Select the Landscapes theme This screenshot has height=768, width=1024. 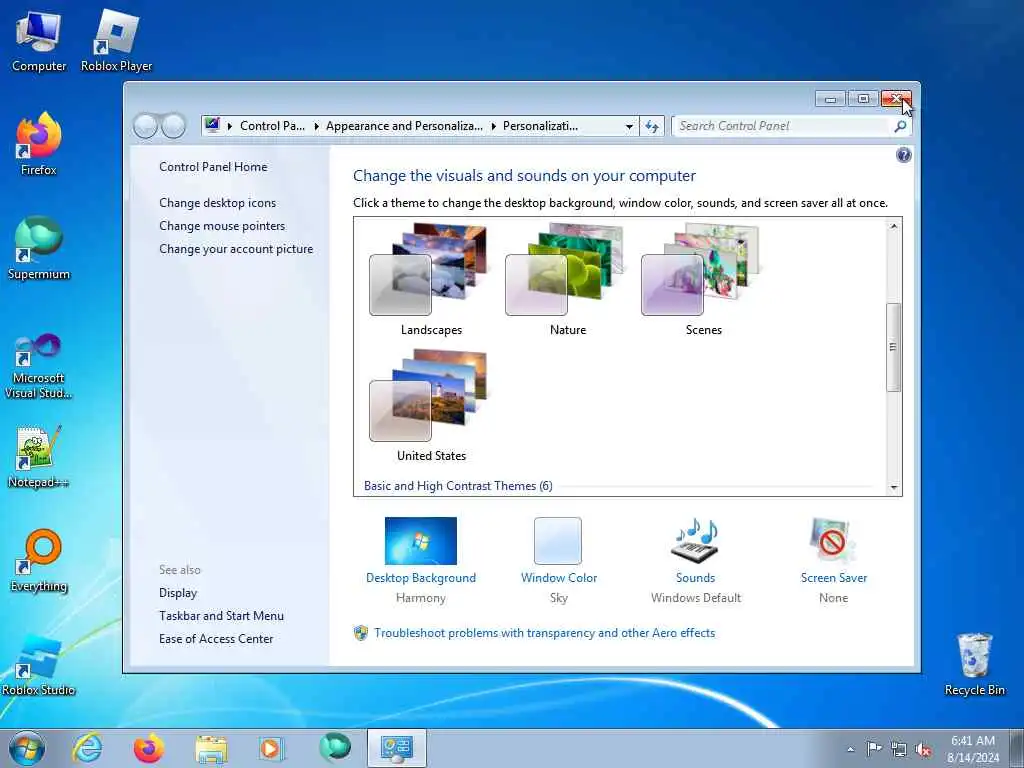point(430,280)
